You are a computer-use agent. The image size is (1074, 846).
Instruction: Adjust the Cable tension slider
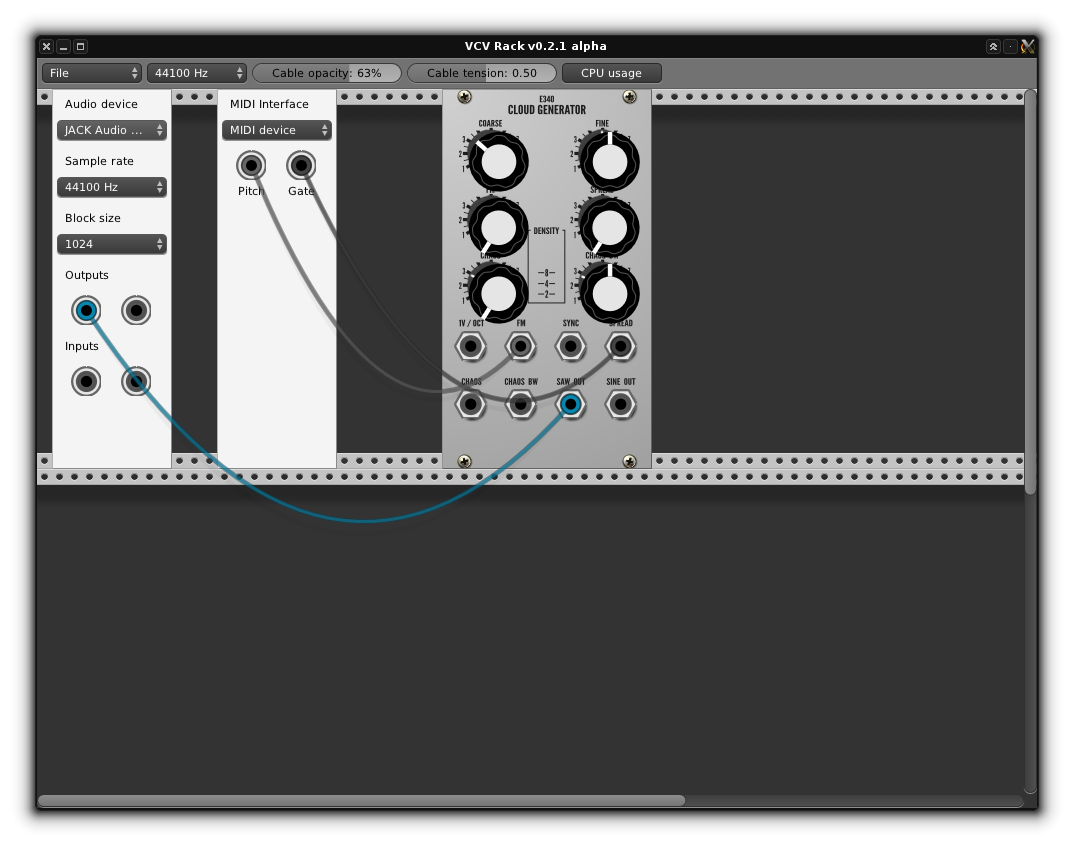tap(482, 73)
